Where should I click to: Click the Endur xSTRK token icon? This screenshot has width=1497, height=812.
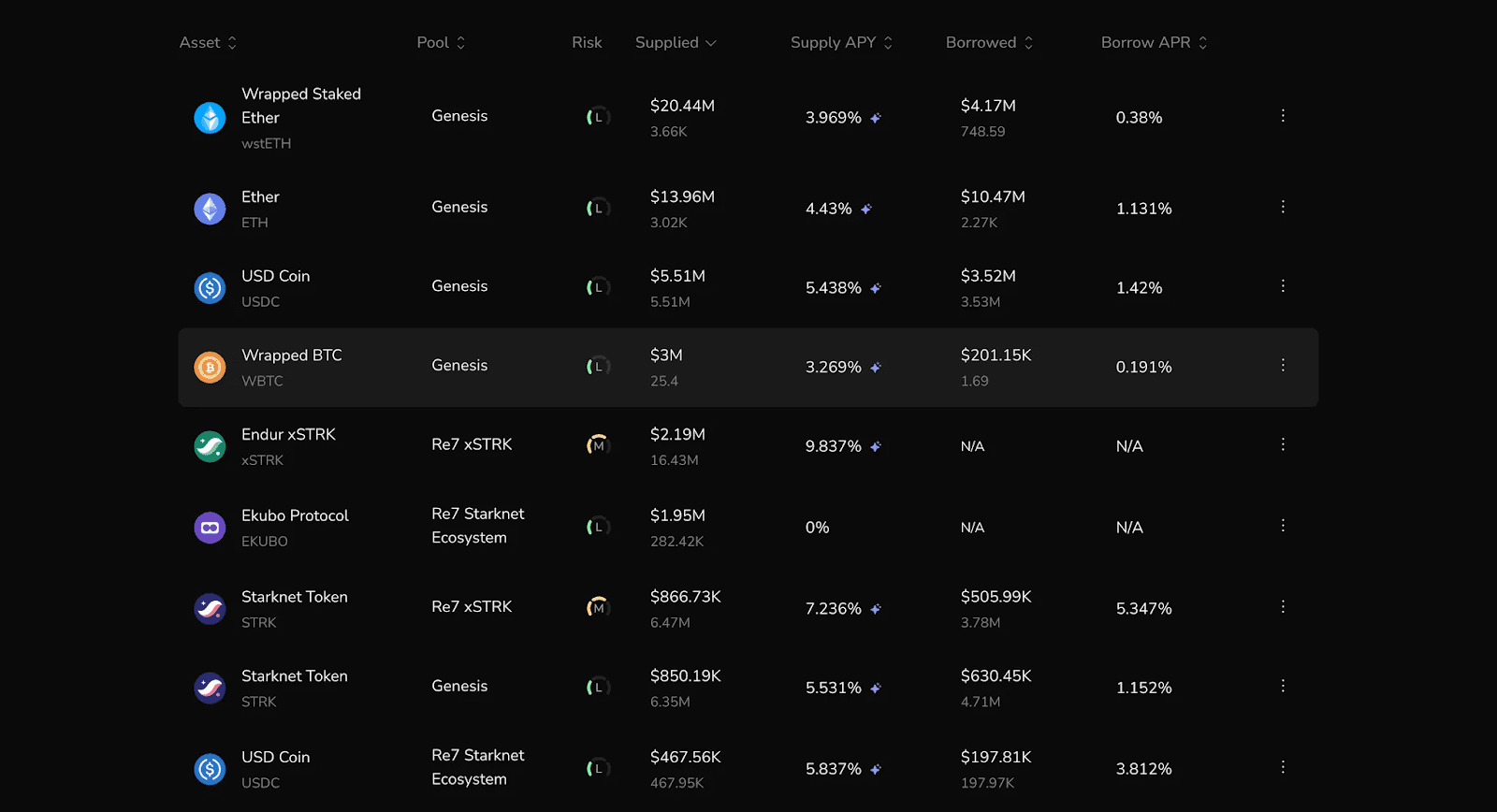(x=210, y=447)
